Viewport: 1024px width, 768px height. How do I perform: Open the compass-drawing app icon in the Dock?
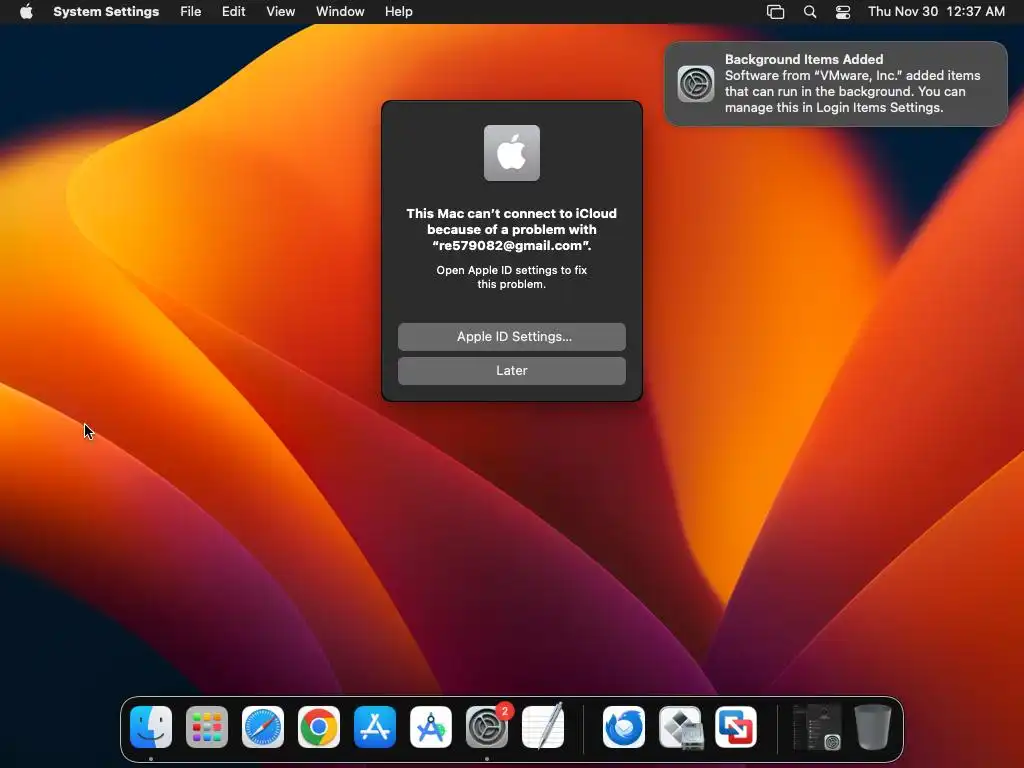(x=430, y=727)
